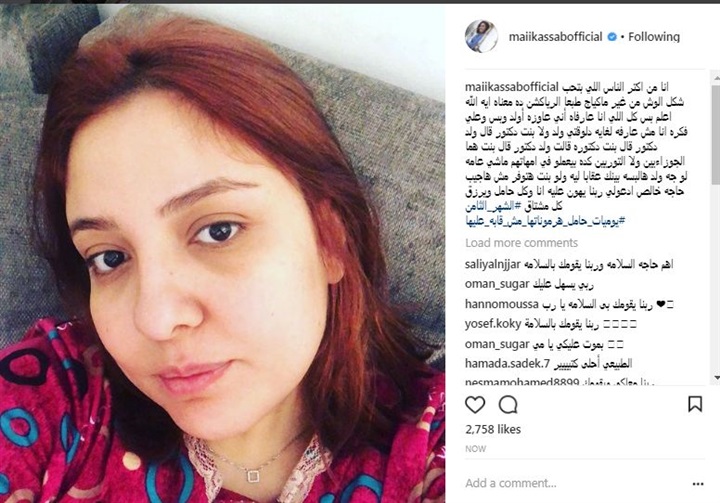Open the long hashtag starting with يوميات_حامل

[545, 221]
